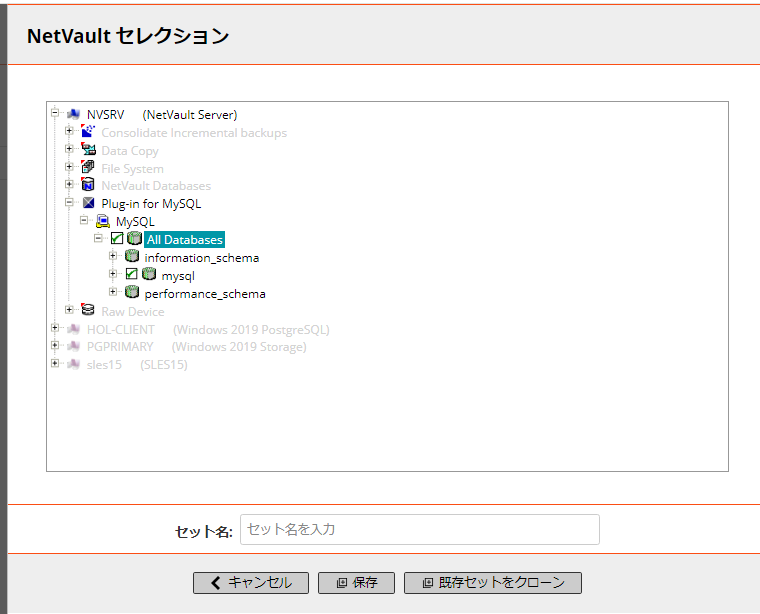
Task: Click the information_schema database icon
Action: (x=132, y=256)
